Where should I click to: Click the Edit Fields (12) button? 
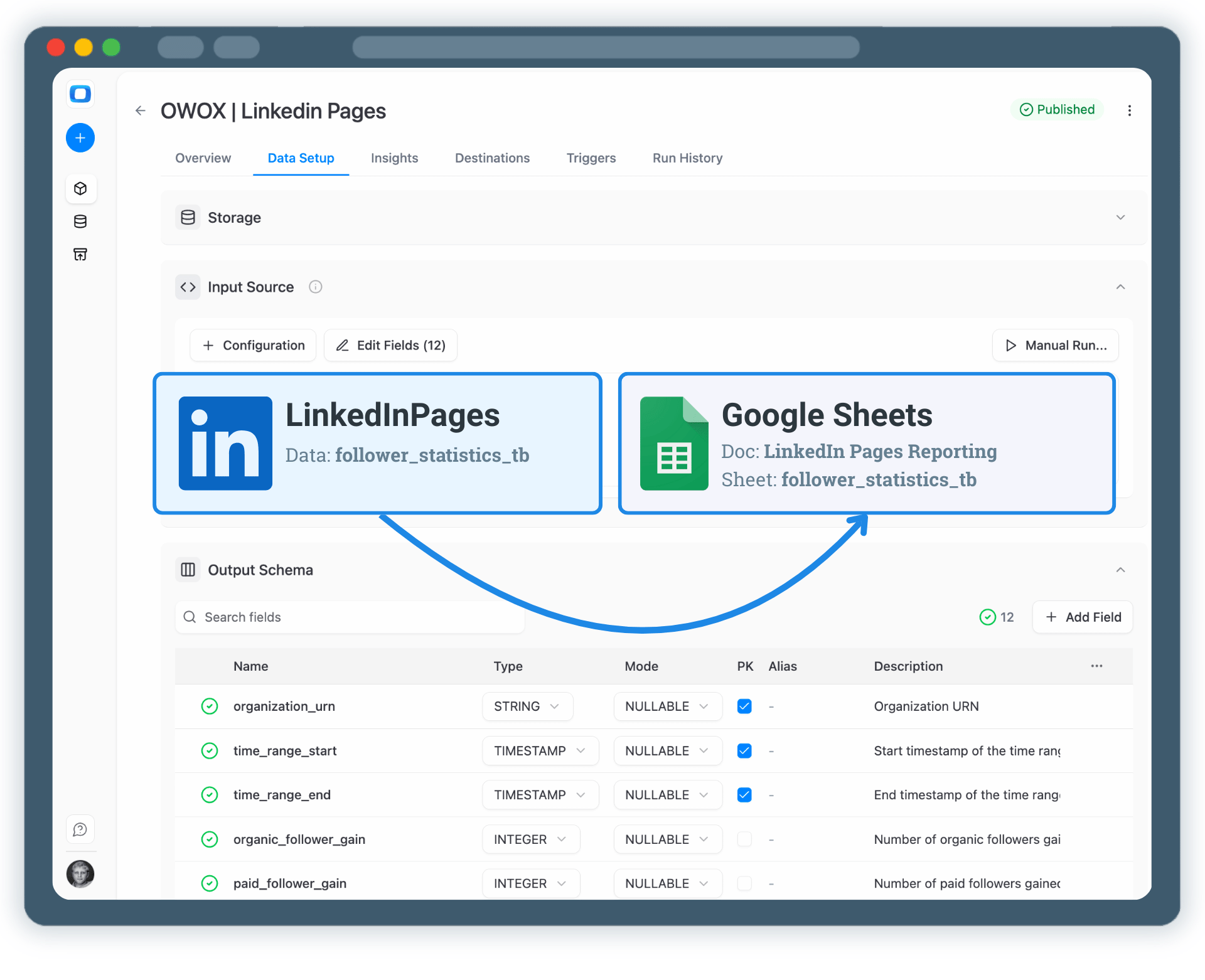pyautogui.click(x=390, y=345)
